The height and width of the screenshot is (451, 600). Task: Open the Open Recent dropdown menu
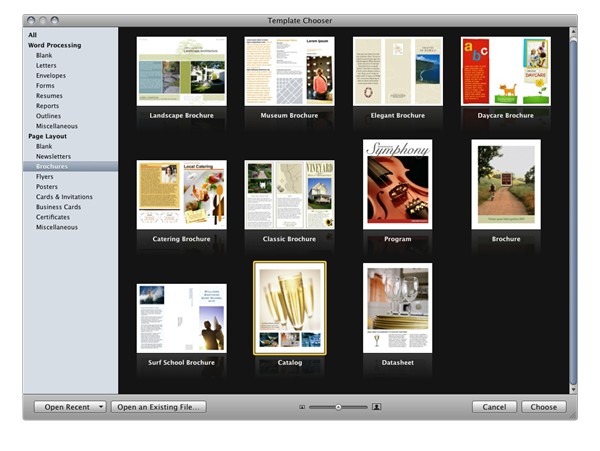click(x=69, y=407)
